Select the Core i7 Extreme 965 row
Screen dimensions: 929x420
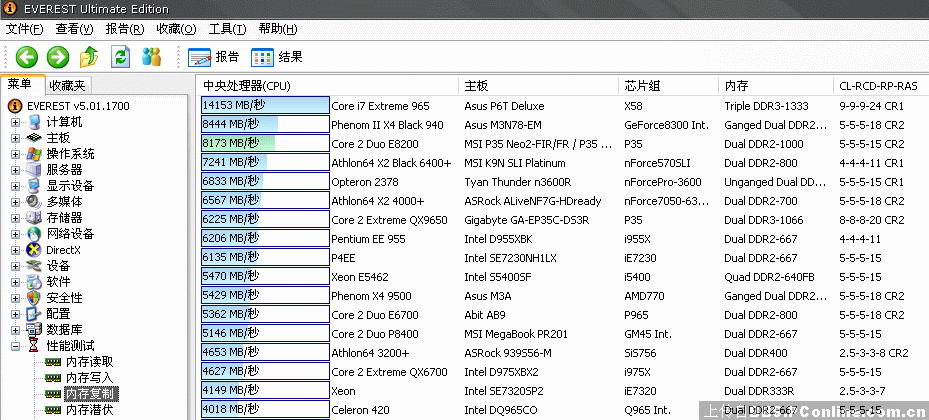click(563, 106)
